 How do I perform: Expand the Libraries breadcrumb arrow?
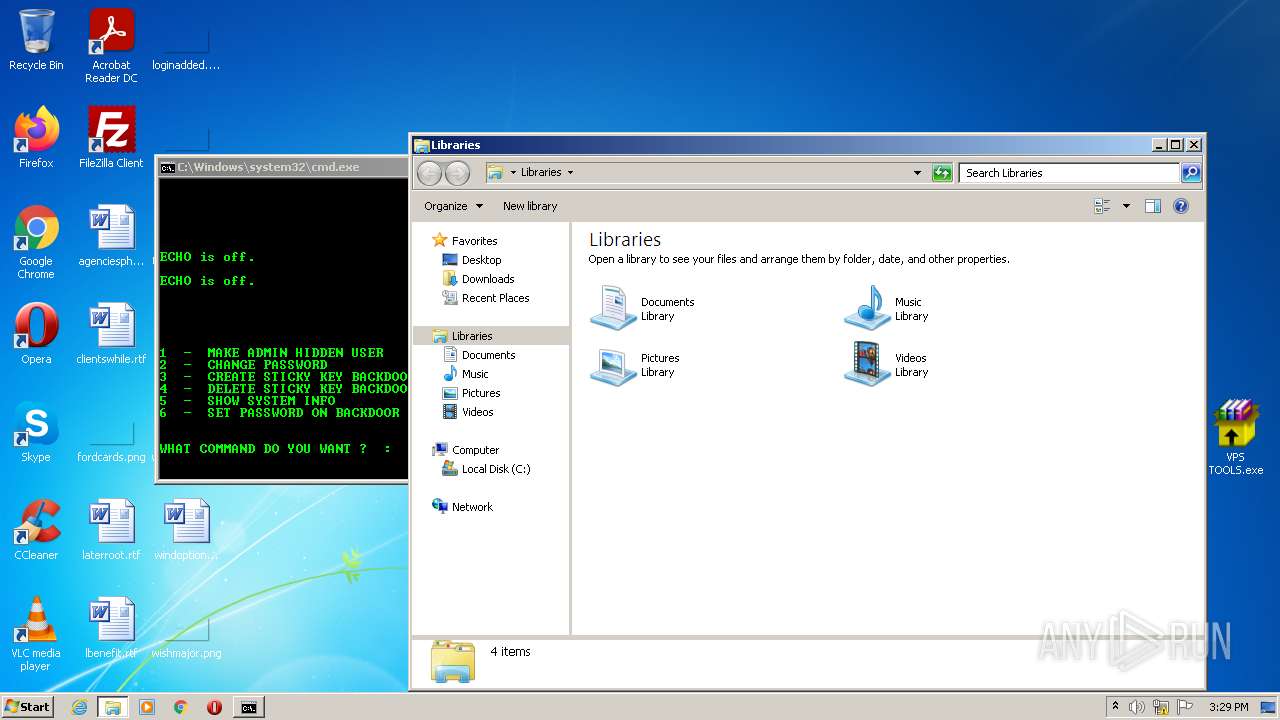point(570,173)
